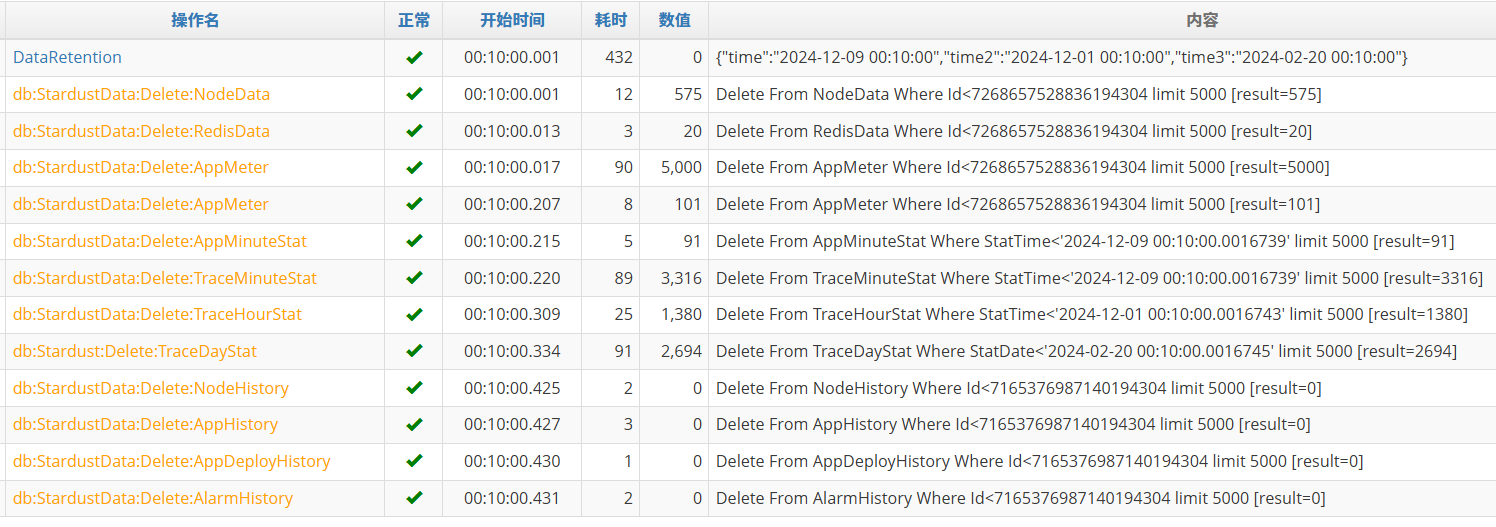The height and width of the screenshot is (527, 1496).
Task: Open the db:StardustData:Delete:NodeHistory link
Action: 150,388
